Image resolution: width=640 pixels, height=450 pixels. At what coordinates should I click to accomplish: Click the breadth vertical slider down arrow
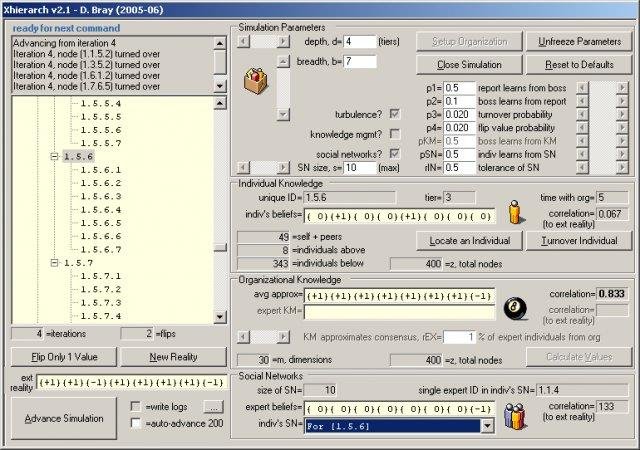pyautogui.click(x=283, y=114)
